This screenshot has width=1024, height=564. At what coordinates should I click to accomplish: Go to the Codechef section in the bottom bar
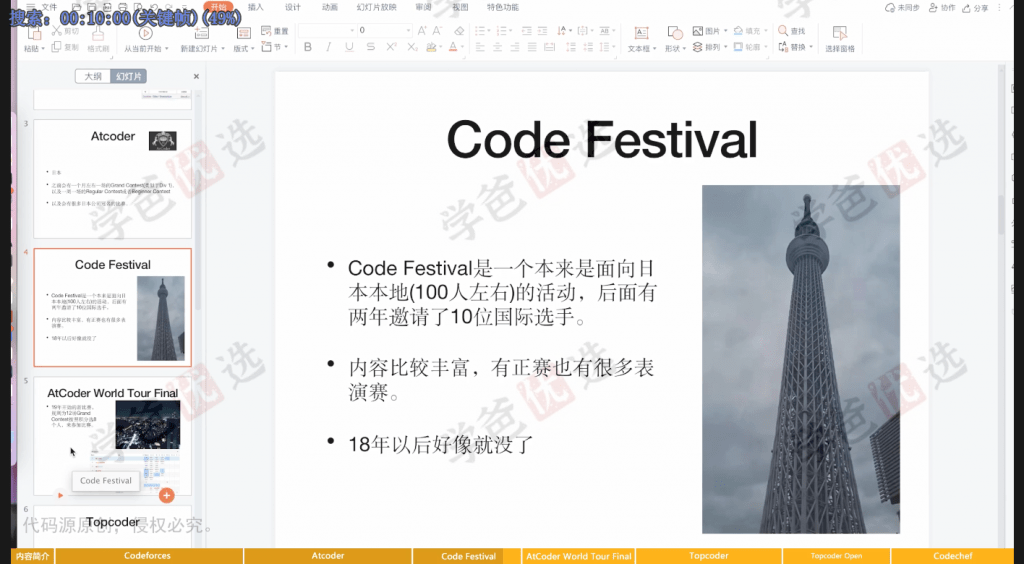[953, 556]
